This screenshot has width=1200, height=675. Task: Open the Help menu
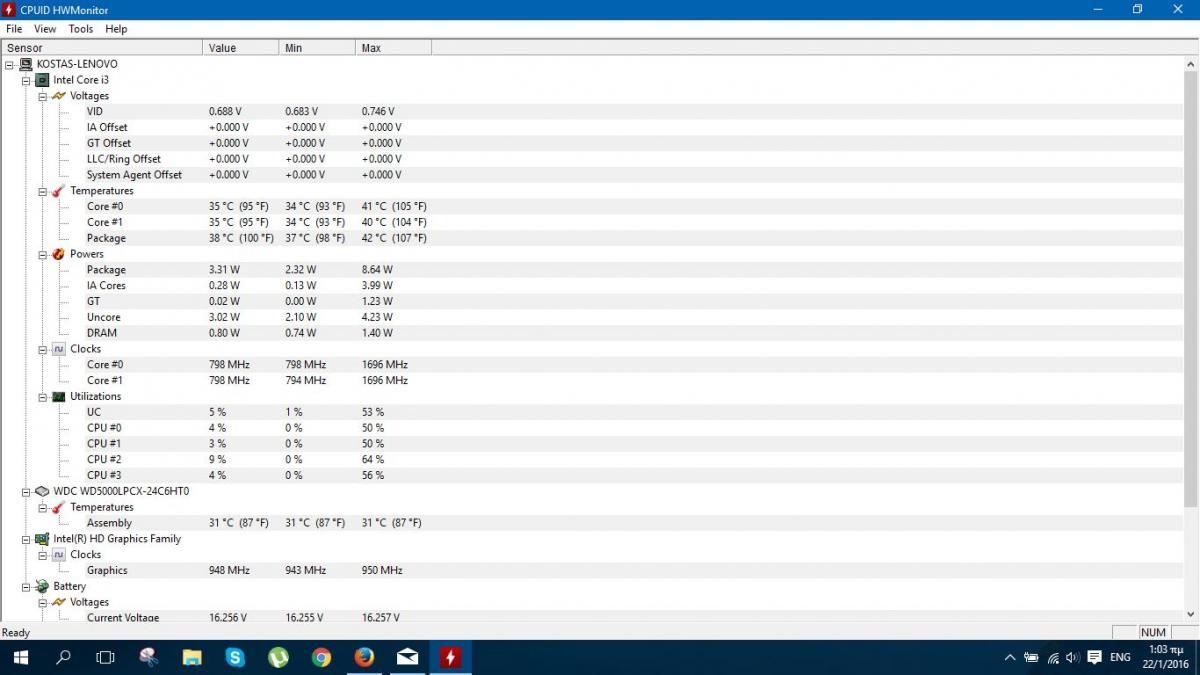click(116, 29)
